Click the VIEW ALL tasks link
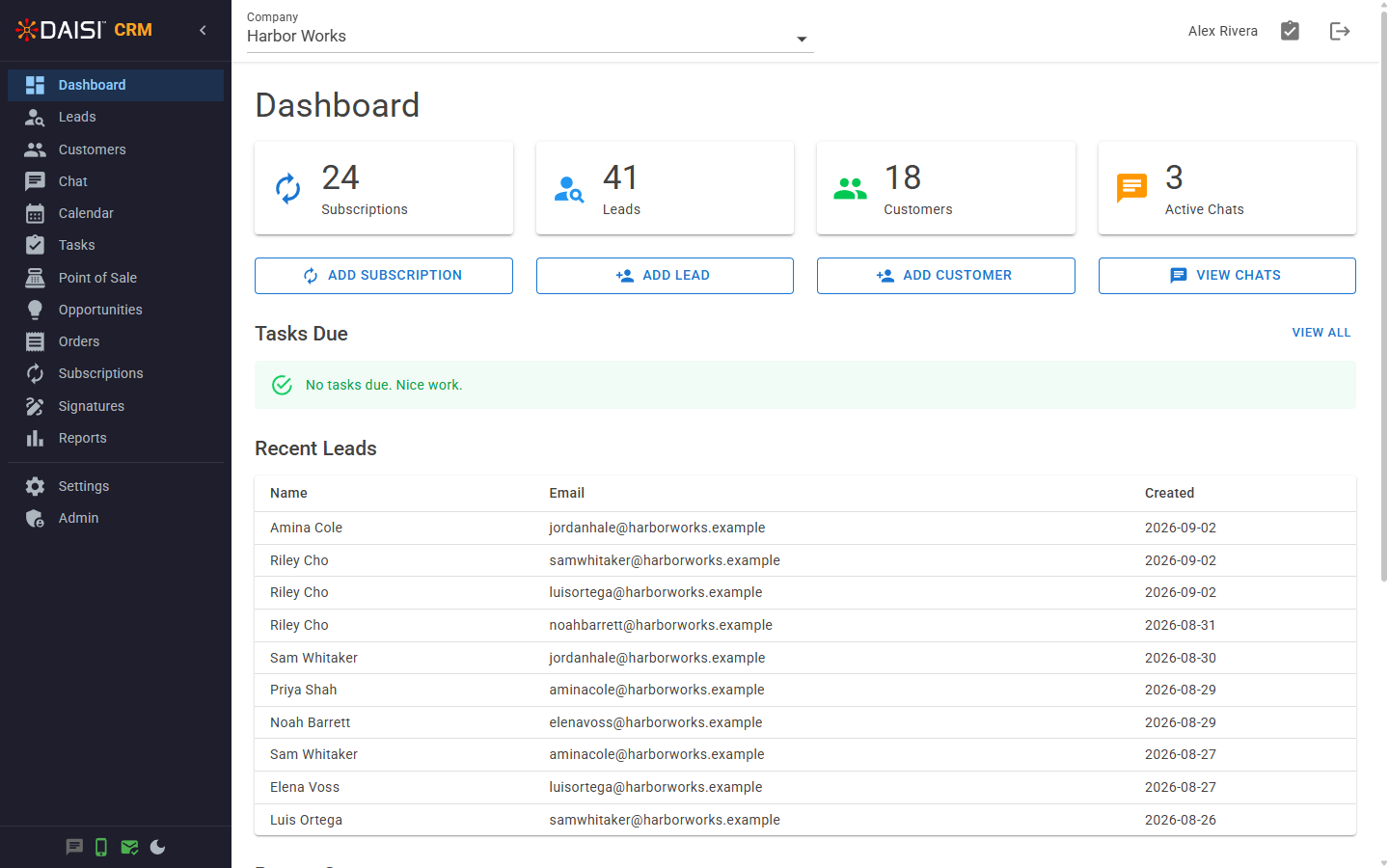This screenshot has height=868, width=1389. 1321,333
